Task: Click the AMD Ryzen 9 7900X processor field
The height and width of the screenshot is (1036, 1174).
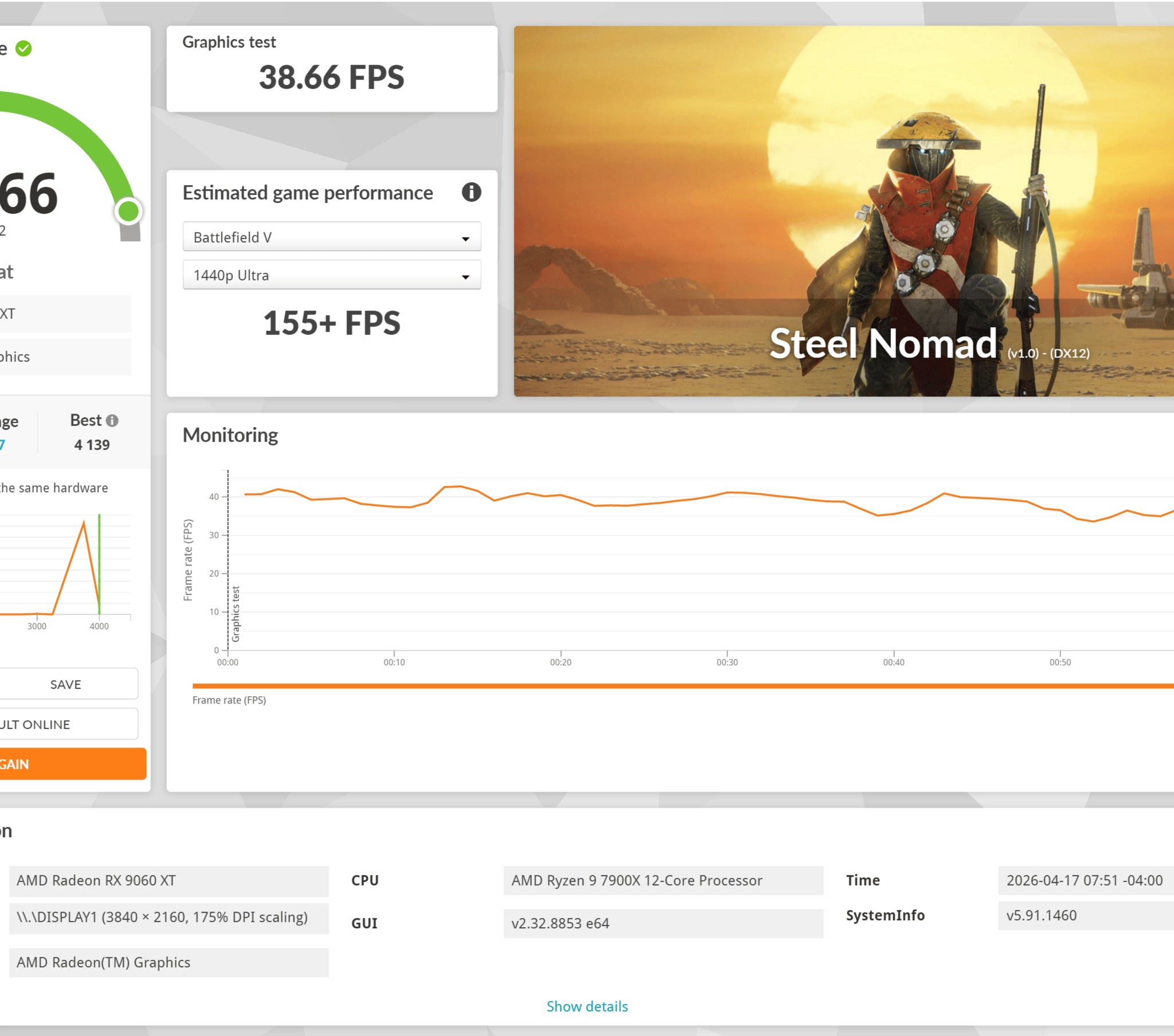Action: click(663, 880)
